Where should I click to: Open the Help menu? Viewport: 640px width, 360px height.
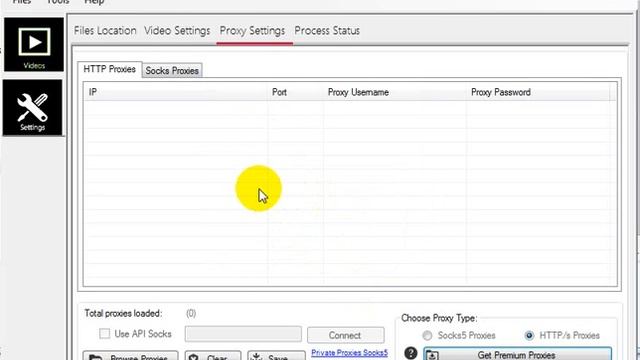[x=94, y=2]
